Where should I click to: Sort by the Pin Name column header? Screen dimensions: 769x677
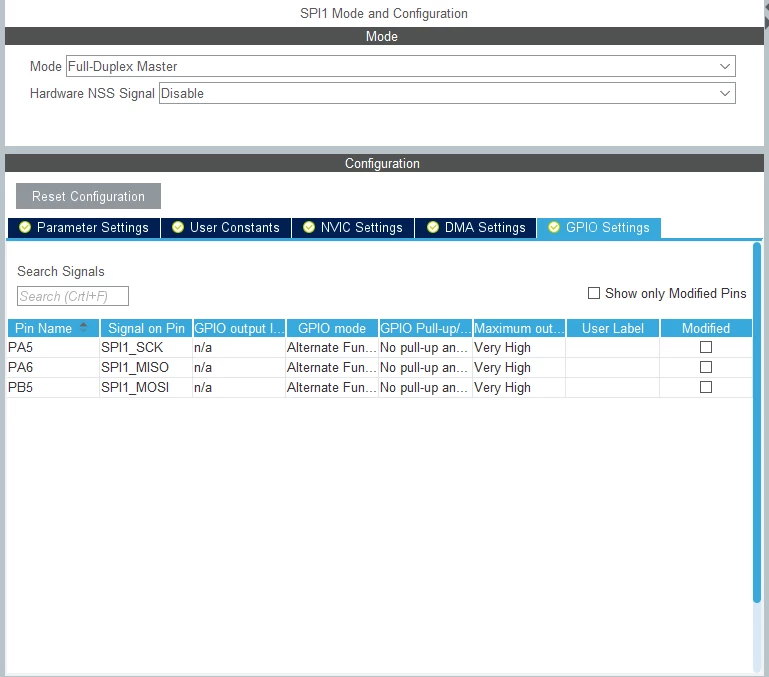(53, 328)
